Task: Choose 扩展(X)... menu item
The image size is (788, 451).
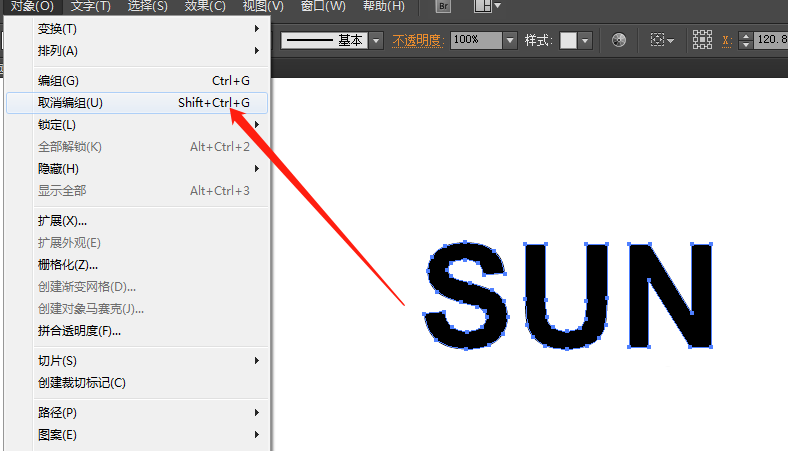Action: click(x=62, y=220)
